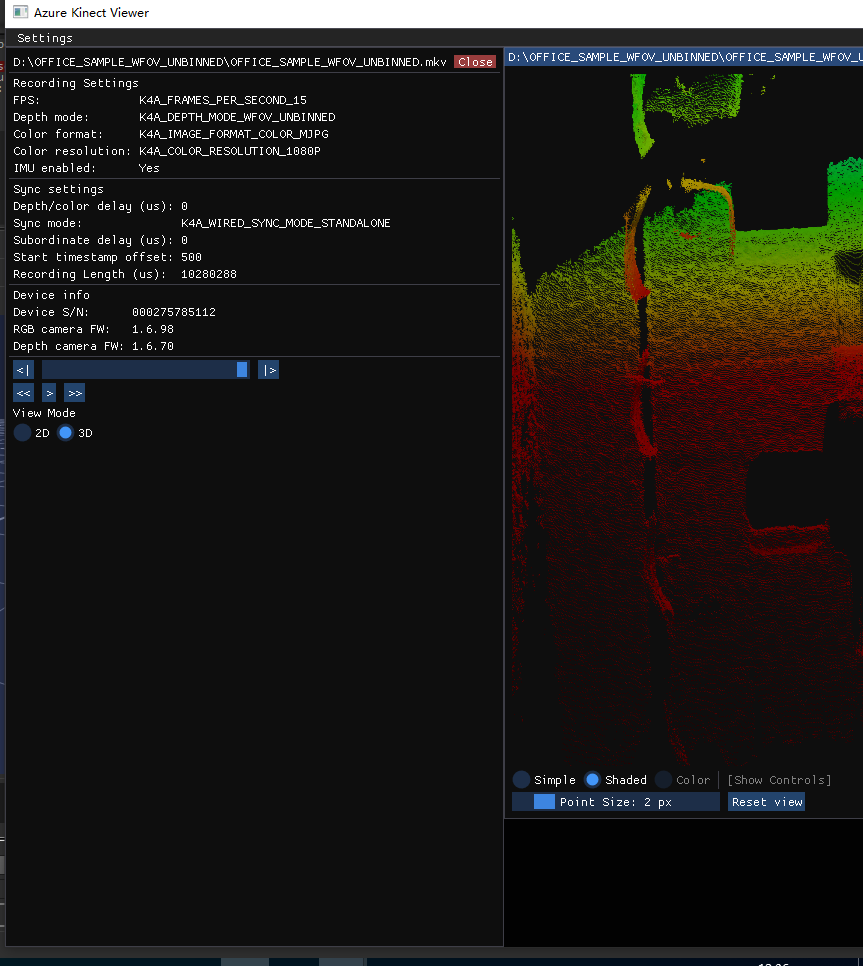863x966 pixels.
Task: Click the Reset view button
Action: click(766, 802)
